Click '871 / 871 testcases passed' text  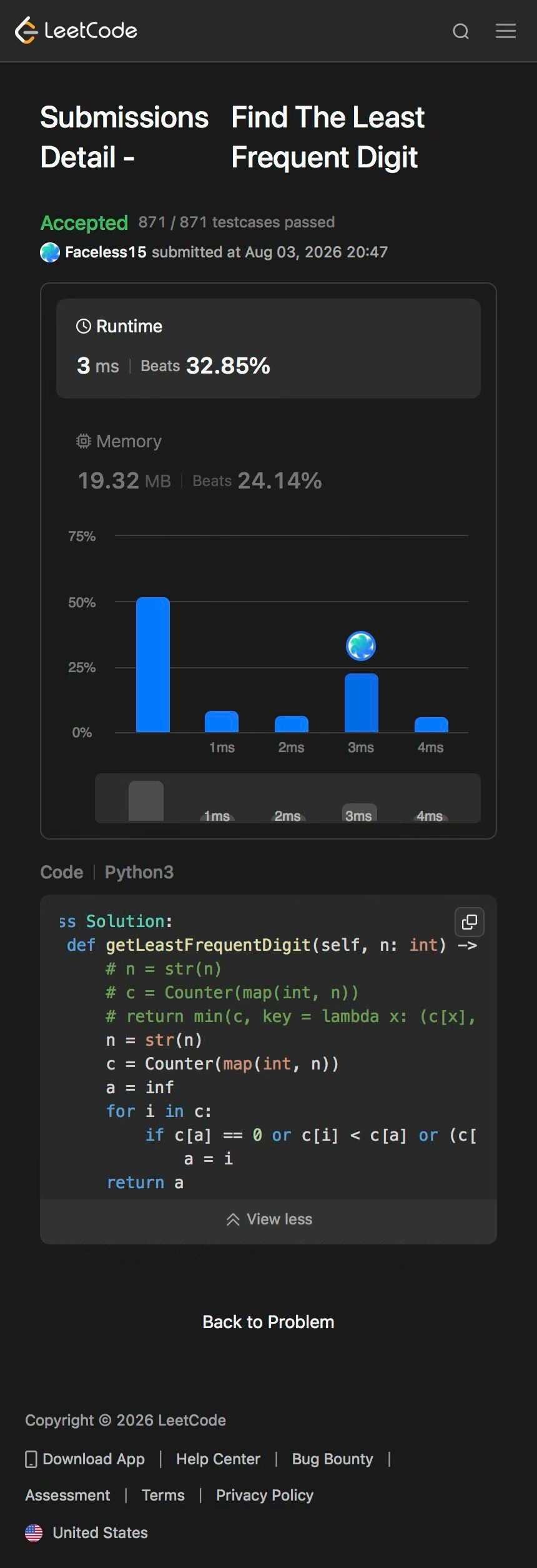pos(237,222)
